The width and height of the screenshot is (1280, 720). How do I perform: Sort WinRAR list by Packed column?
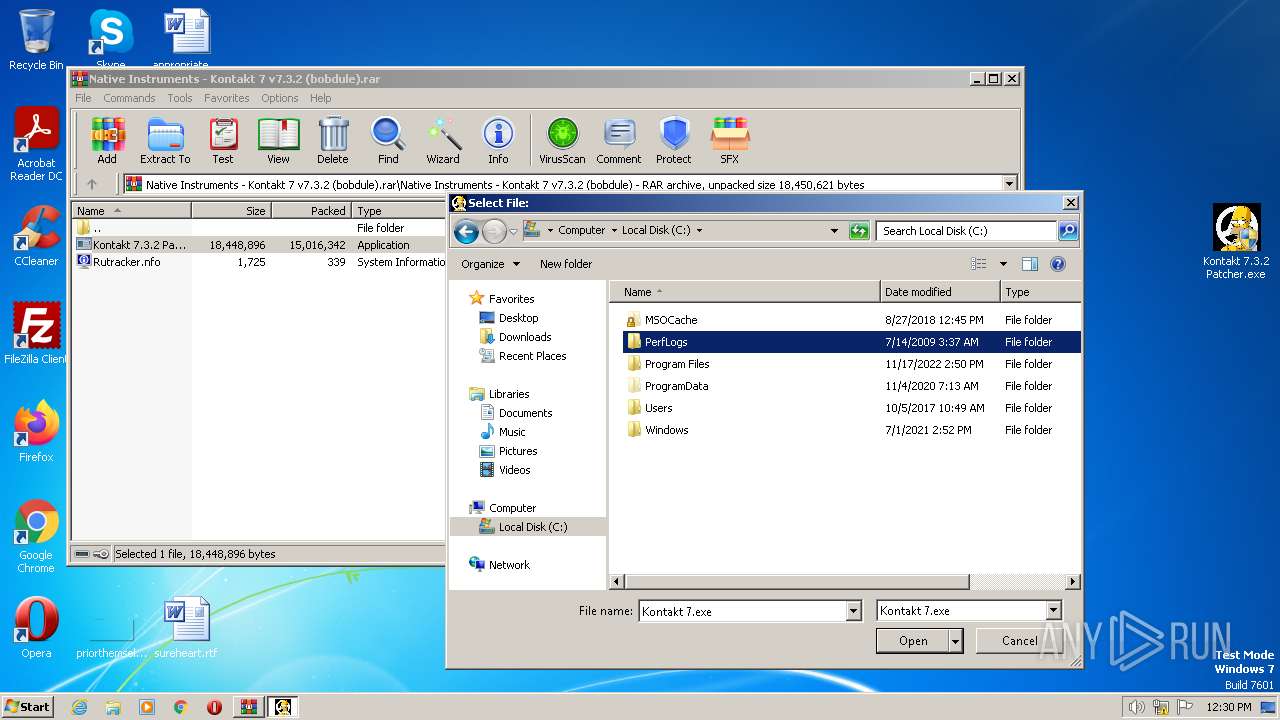coord(311,211)
